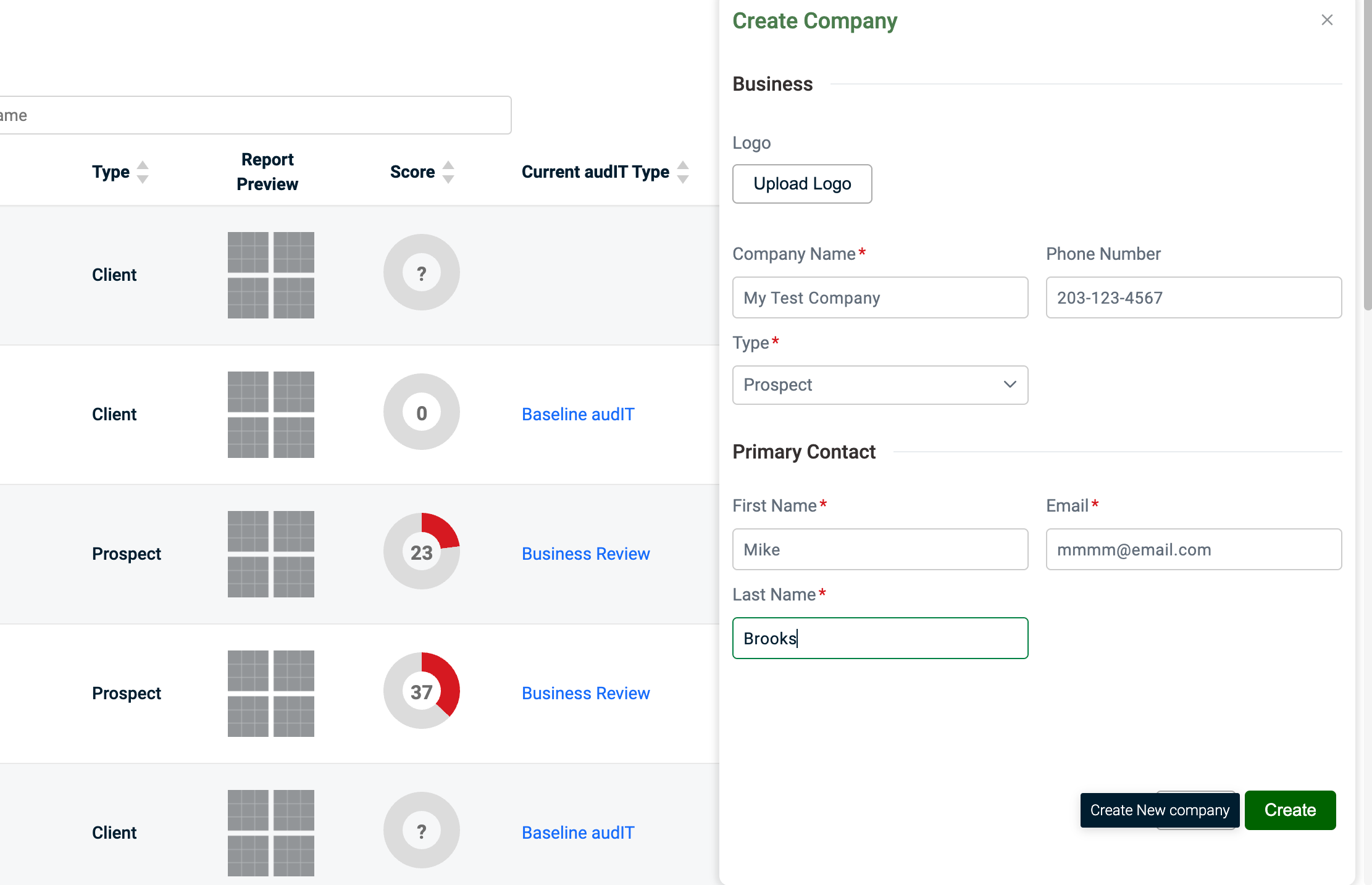Open report preview for score 23 row
The height and width of the screenshot is (885, 1372).
point(271,554)
